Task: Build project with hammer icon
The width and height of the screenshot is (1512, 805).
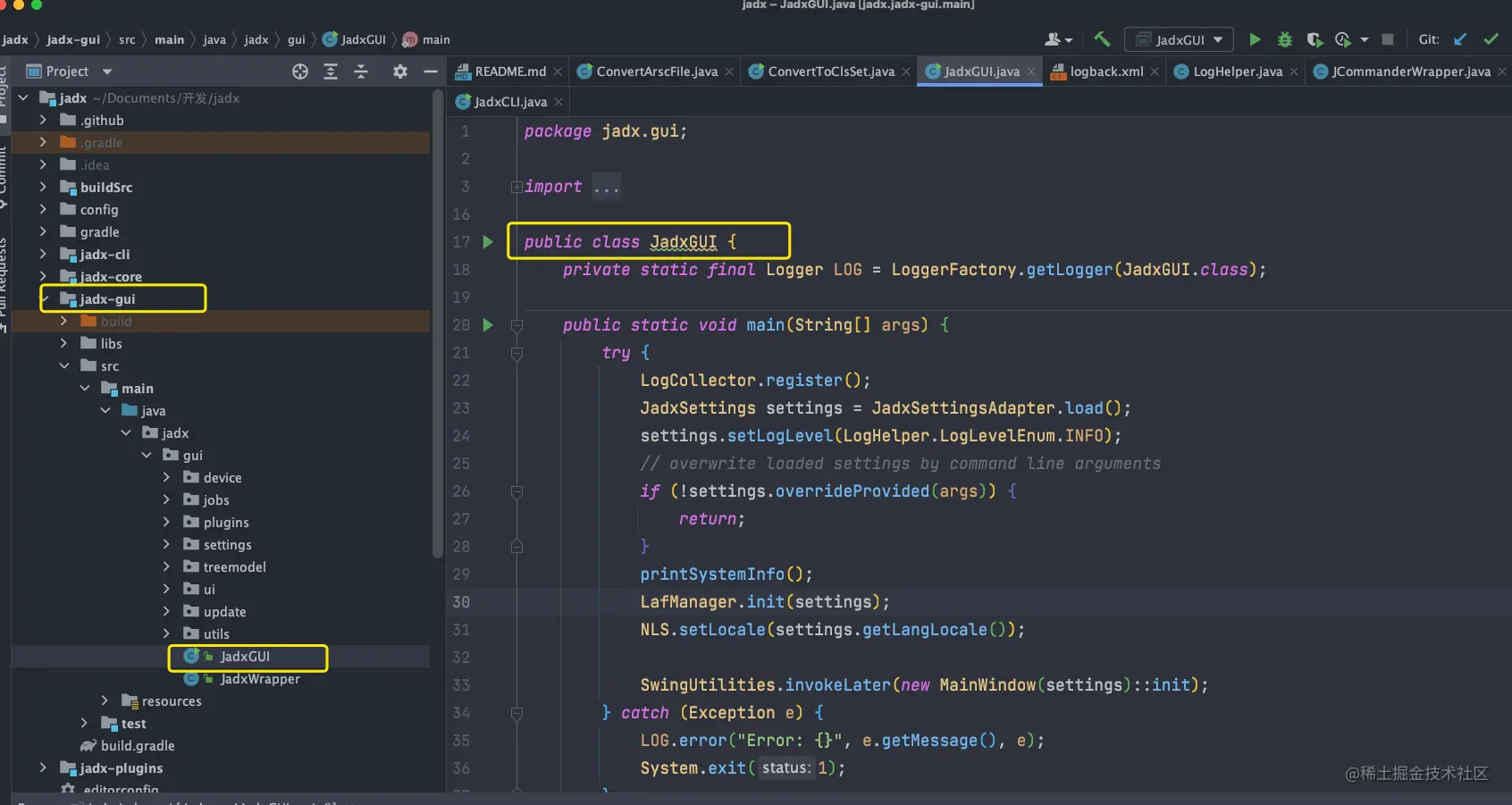Action: [1102, 39]
